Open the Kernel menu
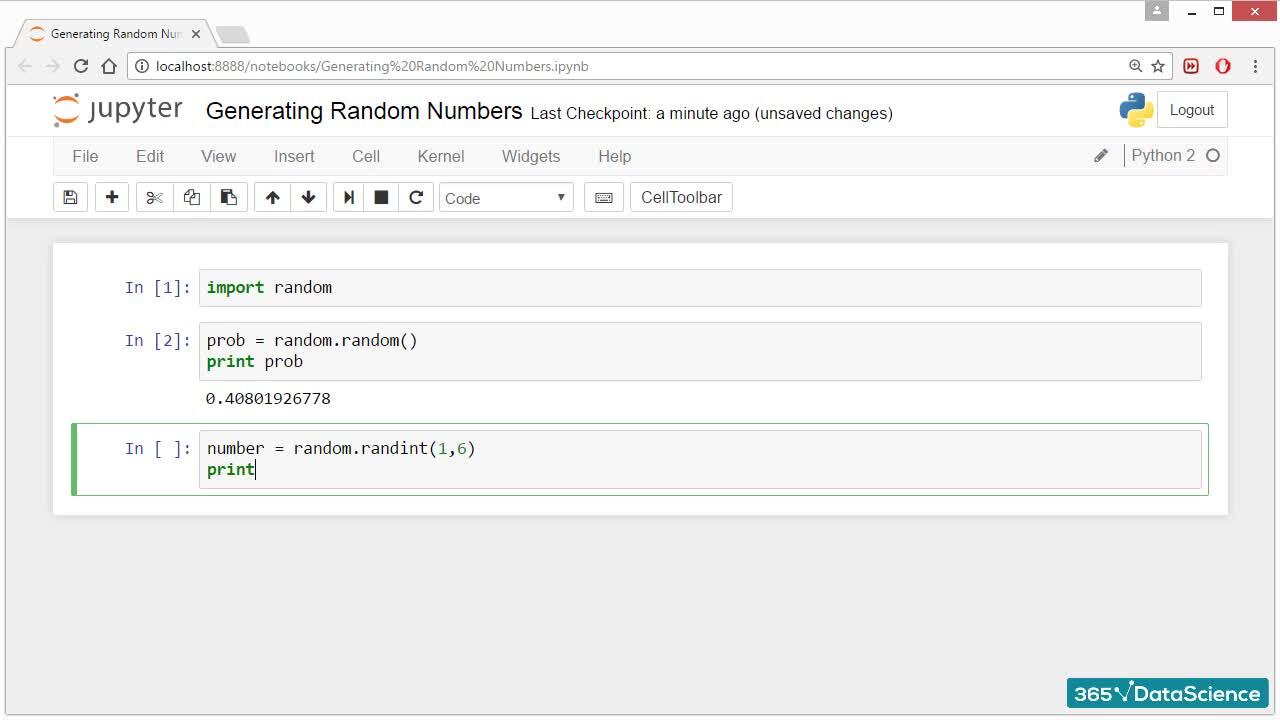The width and height of the screenshot is (1280, 720). tap(441, 156)
